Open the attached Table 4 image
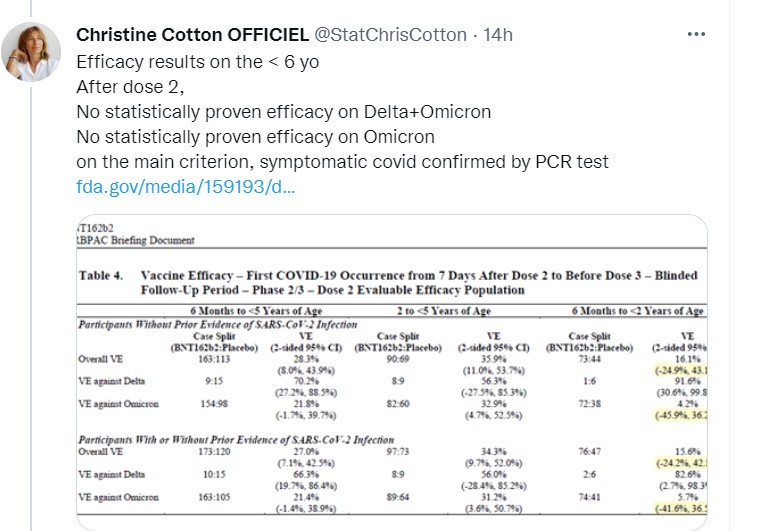 392,372
